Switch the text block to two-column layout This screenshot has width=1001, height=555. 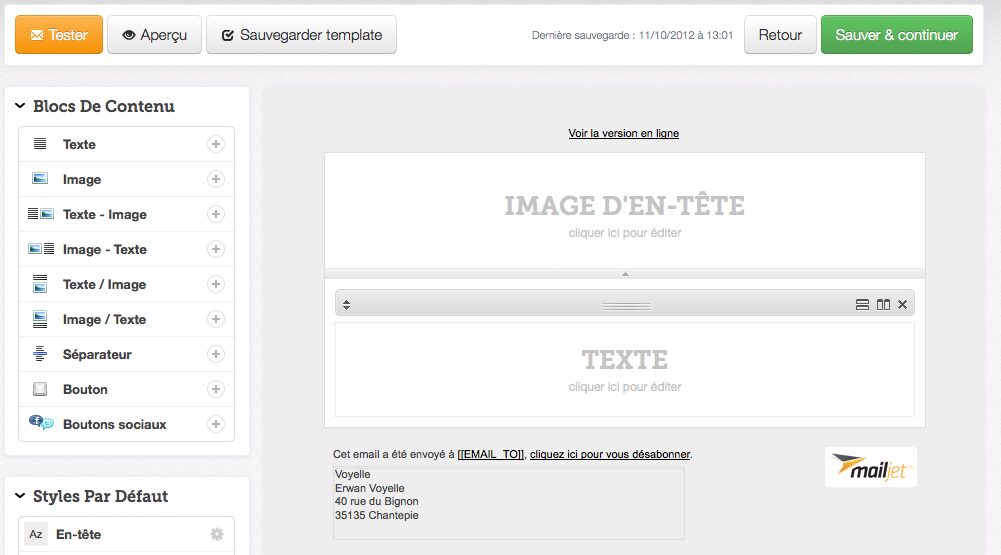point(883,304)
